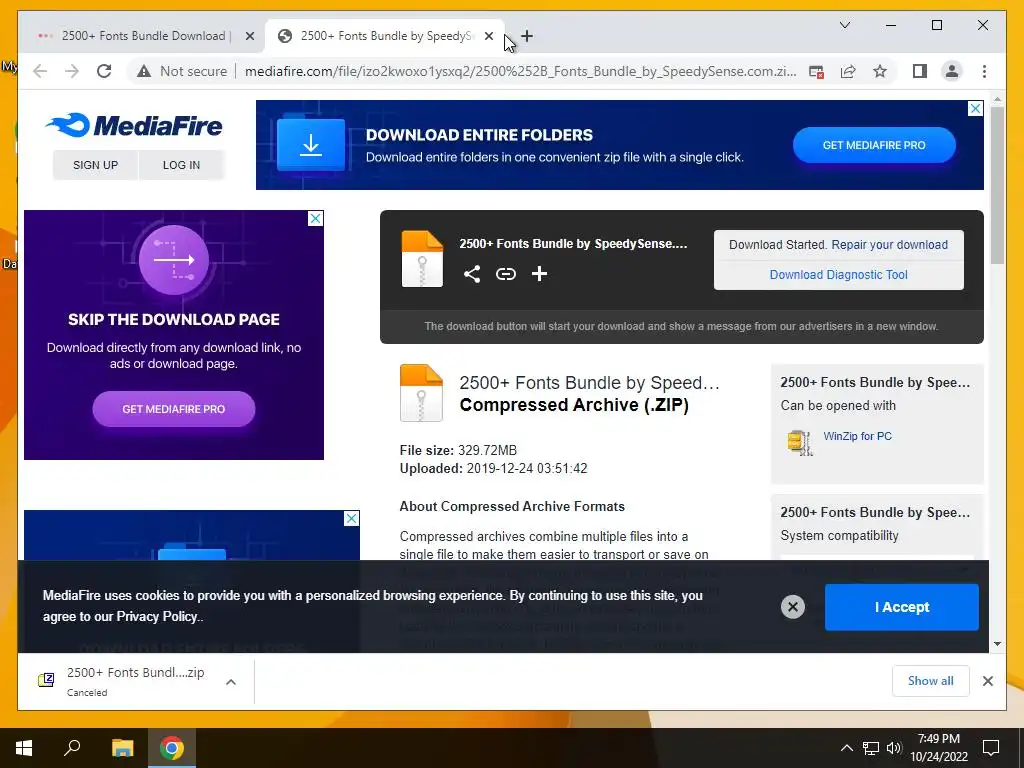The image size is (1024, 768).
Task: Click scrollbar up arrow
Action: 997,99
